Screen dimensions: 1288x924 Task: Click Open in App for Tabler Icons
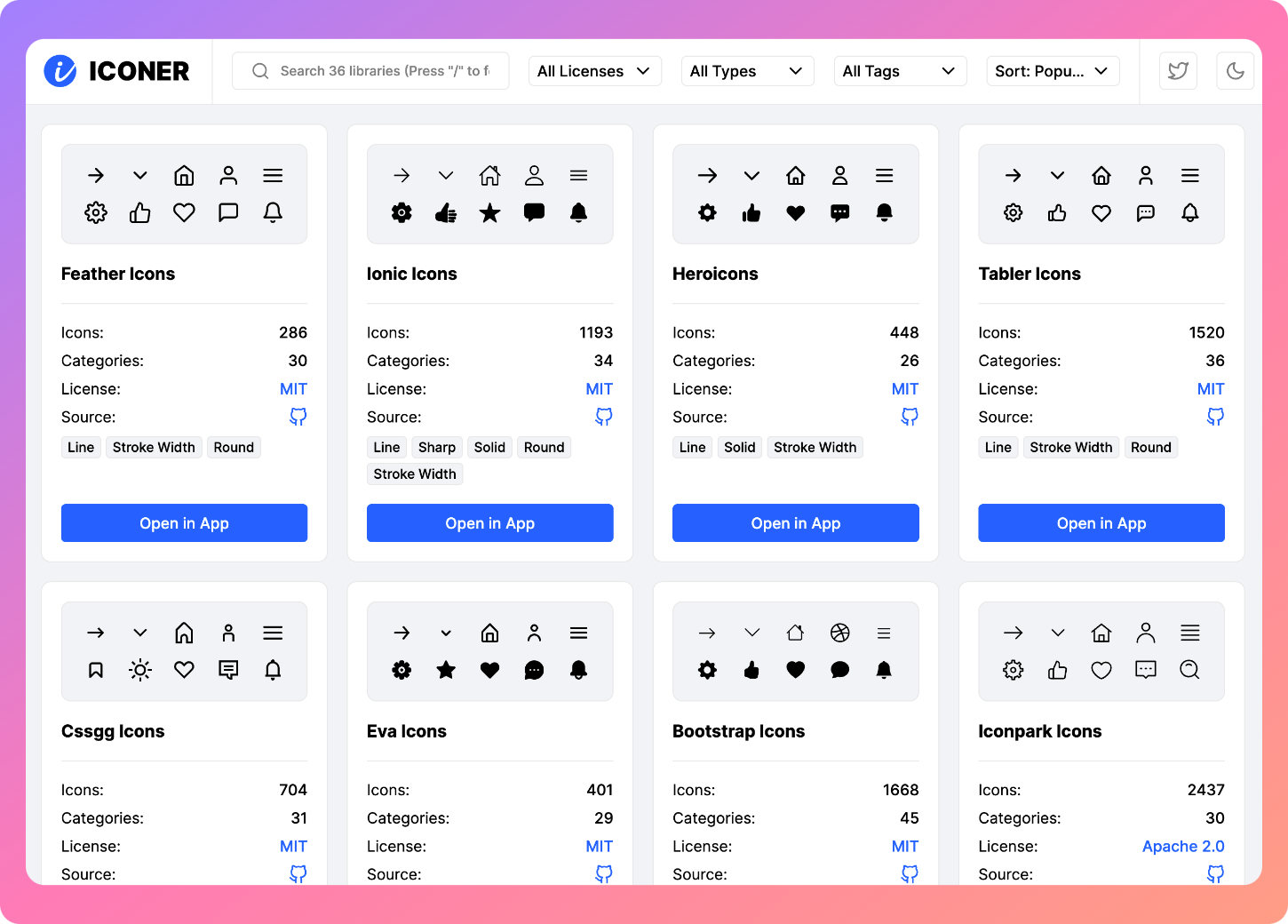tap(1101, 523)
